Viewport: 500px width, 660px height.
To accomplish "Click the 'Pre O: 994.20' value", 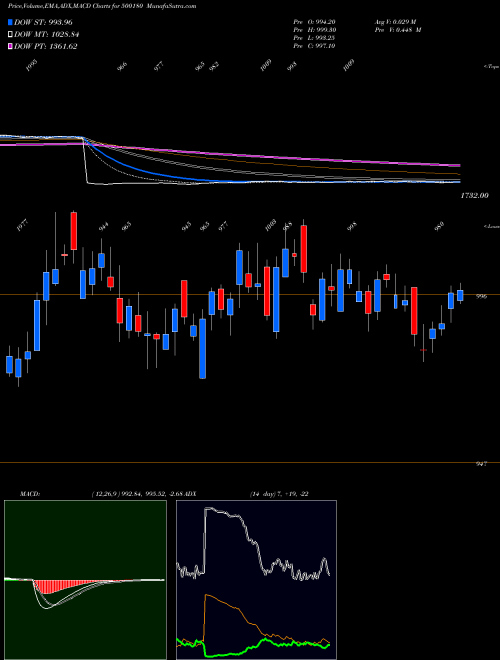I will point(314,22).
